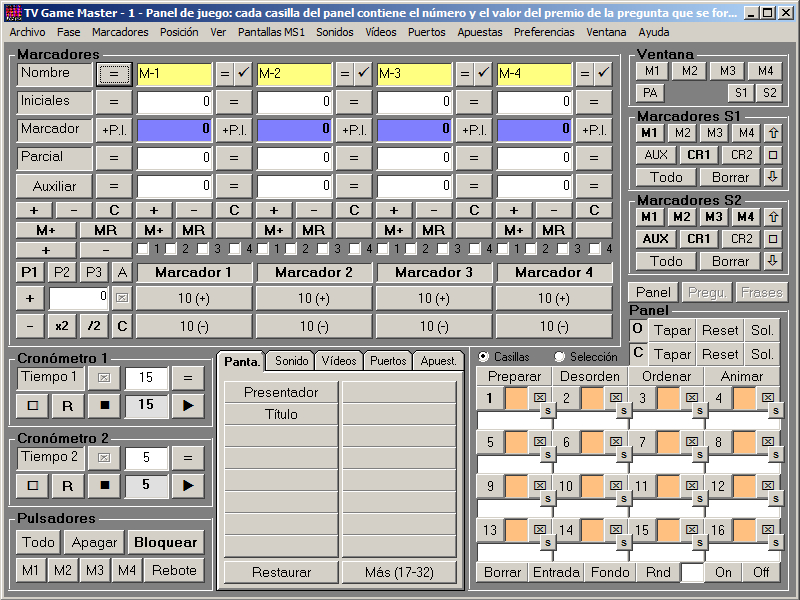
Task: Click the X icon on panel cell 1
Action: tap(540, 397)
